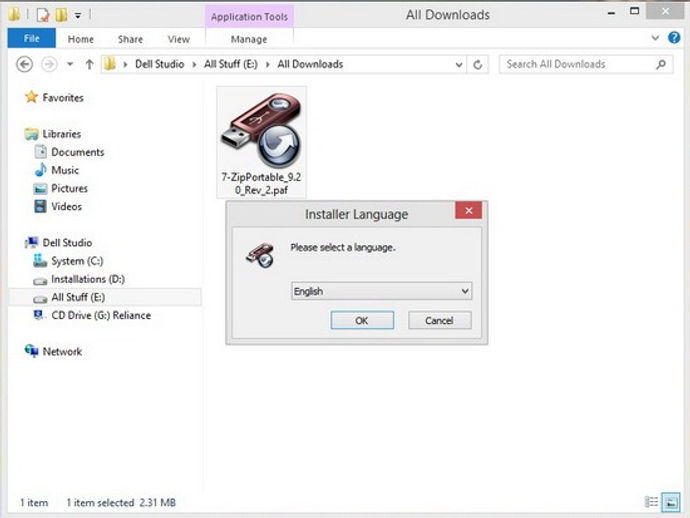The height and width of the screenshot is (518, 690).
Task: Select Libraries in the navigation pane
Action: click(x=62, y=134)
